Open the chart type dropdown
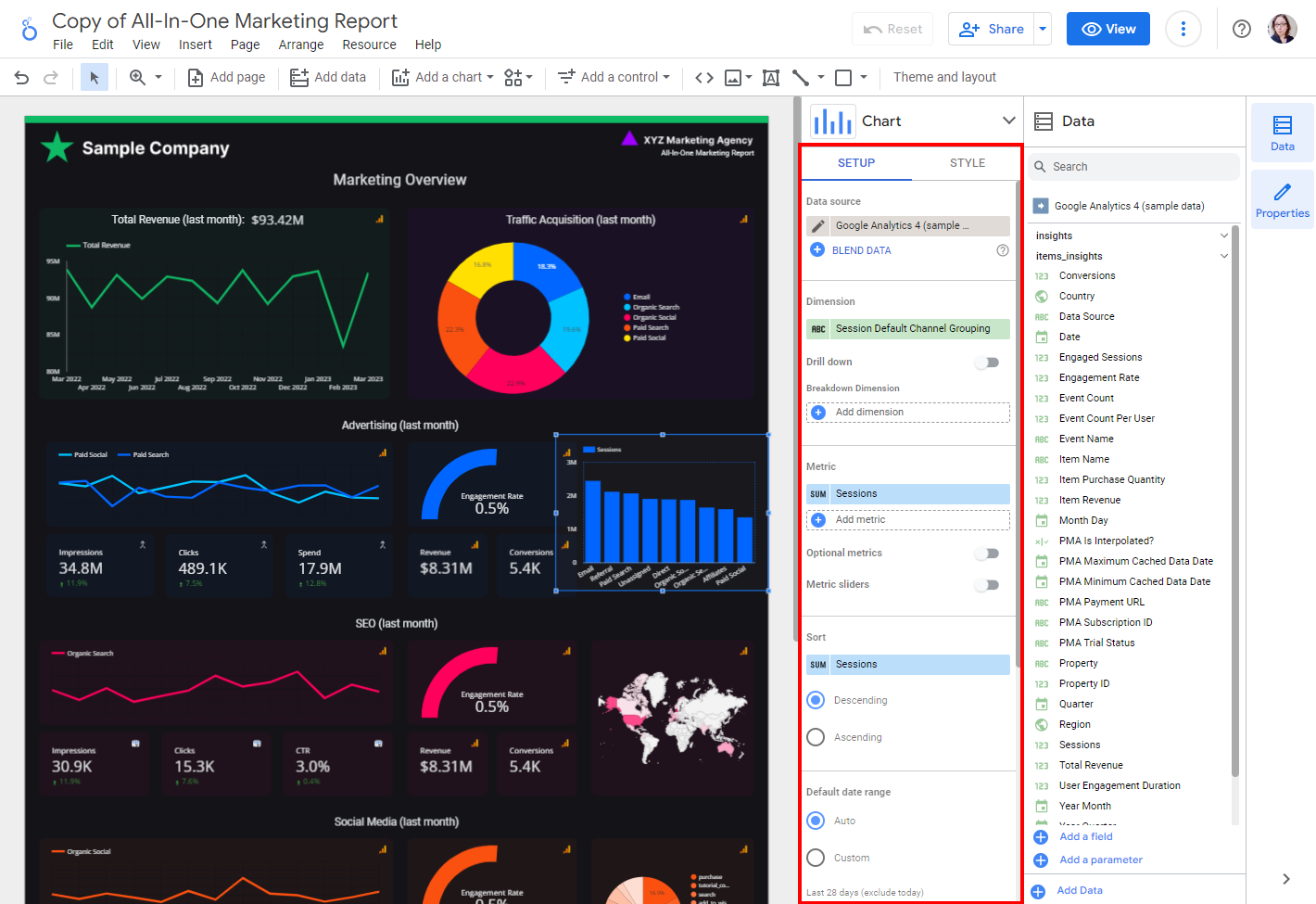Viewport: 1316px width, 904px height. tap(1009, 120)
